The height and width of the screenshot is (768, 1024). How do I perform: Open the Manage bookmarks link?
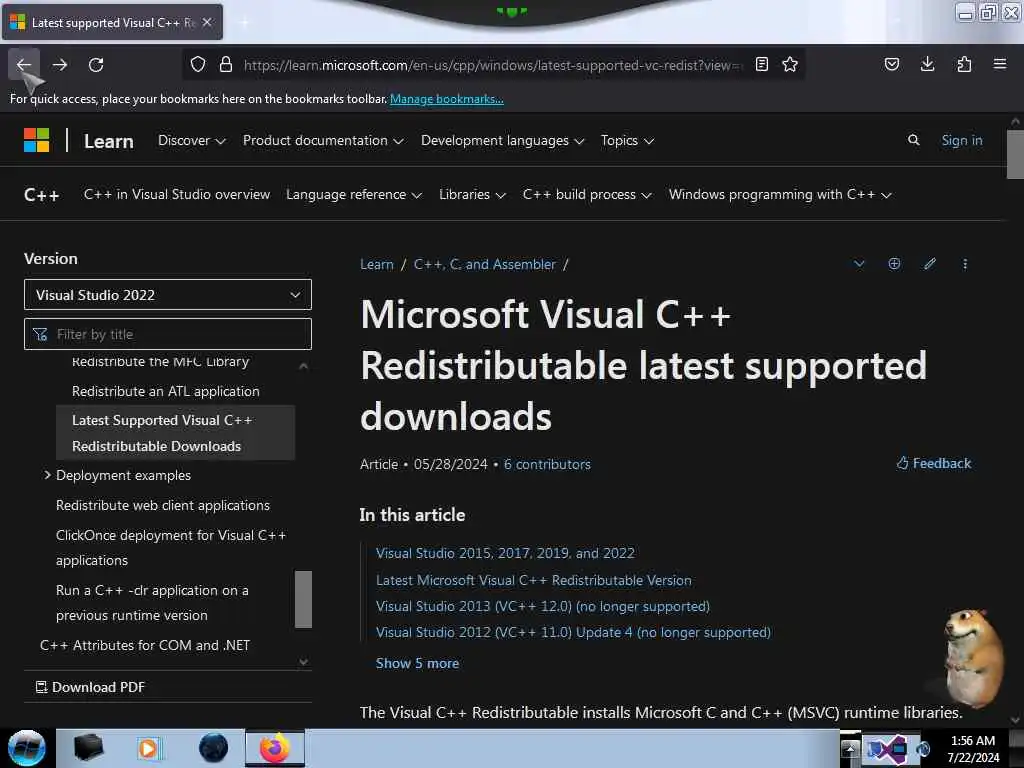tap(447, 99)
